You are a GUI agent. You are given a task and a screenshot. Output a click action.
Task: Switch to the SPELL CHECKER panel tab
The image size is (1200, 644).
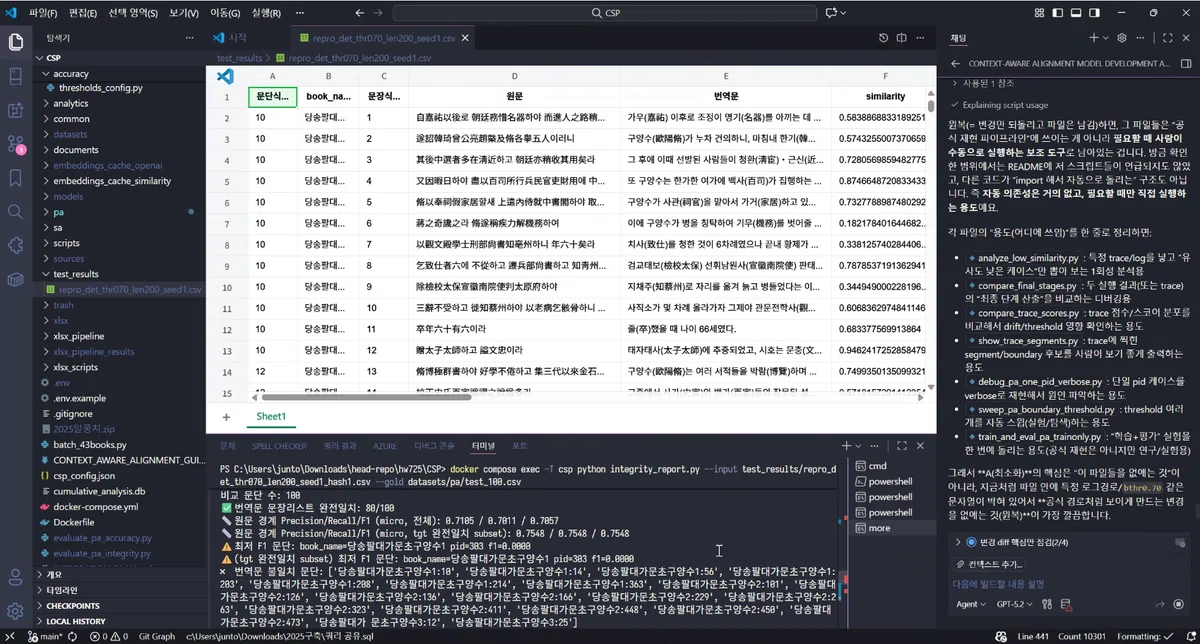coord(279,445)
